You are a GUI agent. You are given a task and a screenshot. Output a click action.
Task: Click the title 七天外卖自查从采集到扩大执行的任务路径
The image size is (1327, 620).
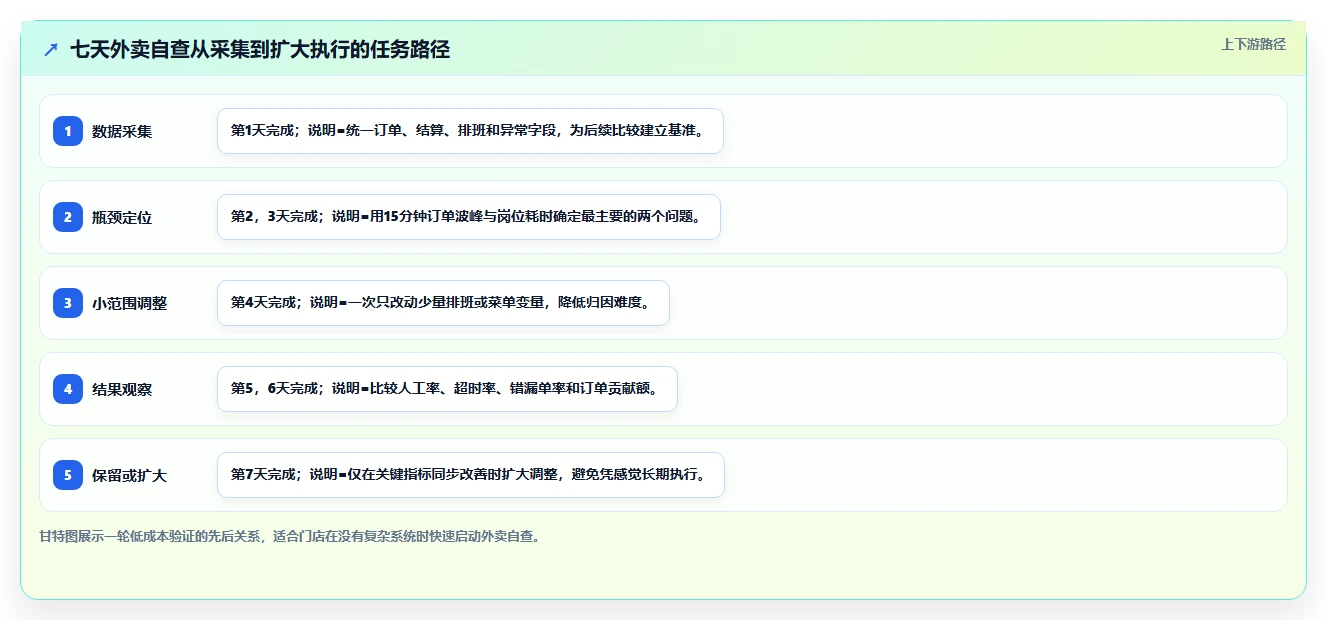click(260, 50)
